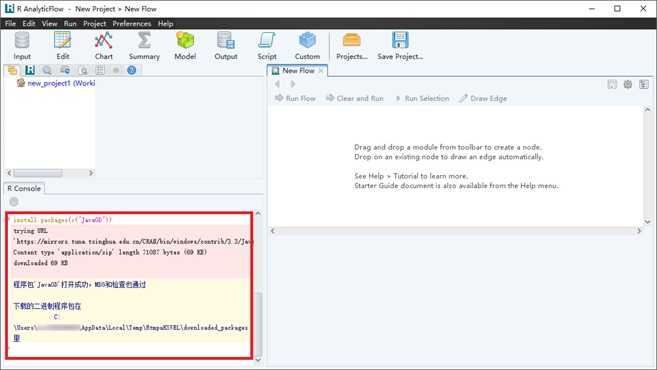The height and width of the screenshot is (370, 657).
Task: Click the 'Content type application/zip' console line
Action: pos(110,252)
